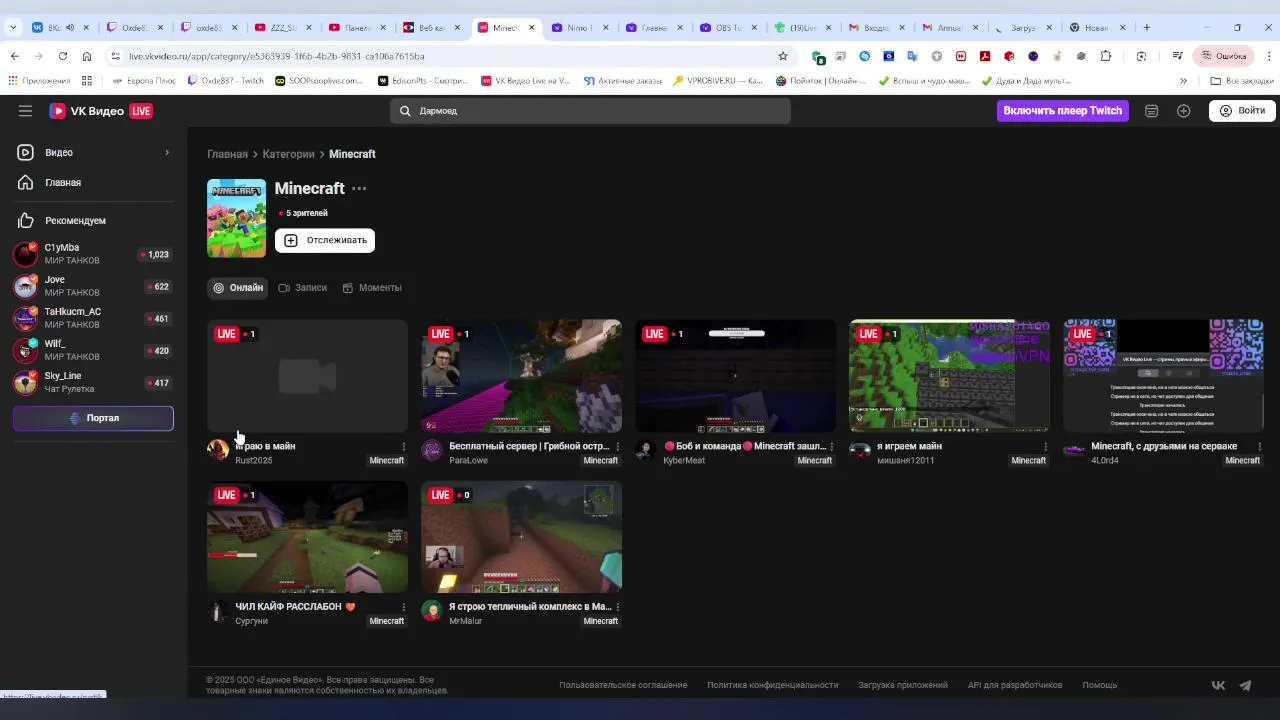Expand the Видео chevron arrow
The width and height of the screenshot is (1280, 720).
[x=167, y=152]
